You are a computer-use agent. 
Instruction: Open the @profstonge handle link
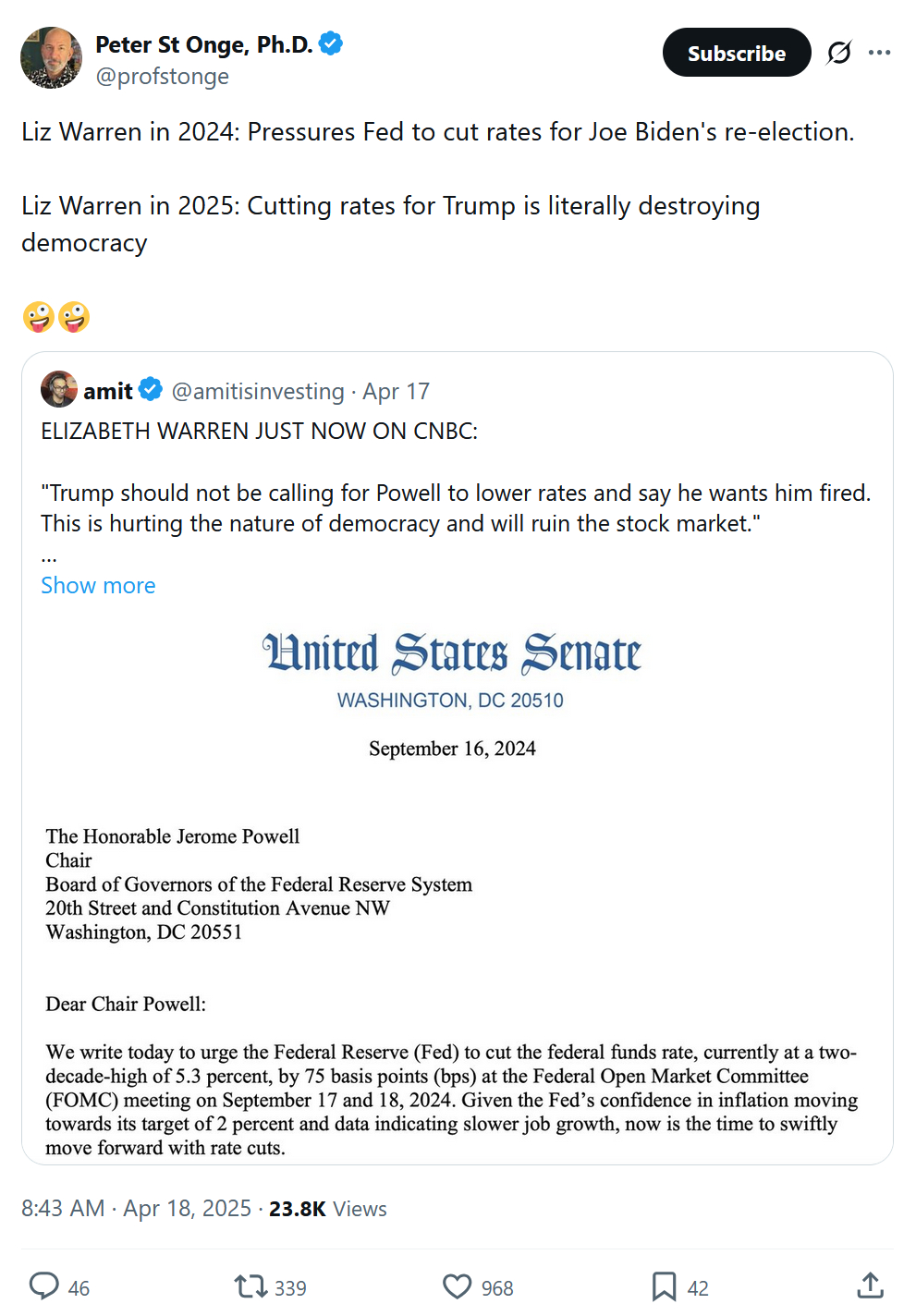(163, 77)
